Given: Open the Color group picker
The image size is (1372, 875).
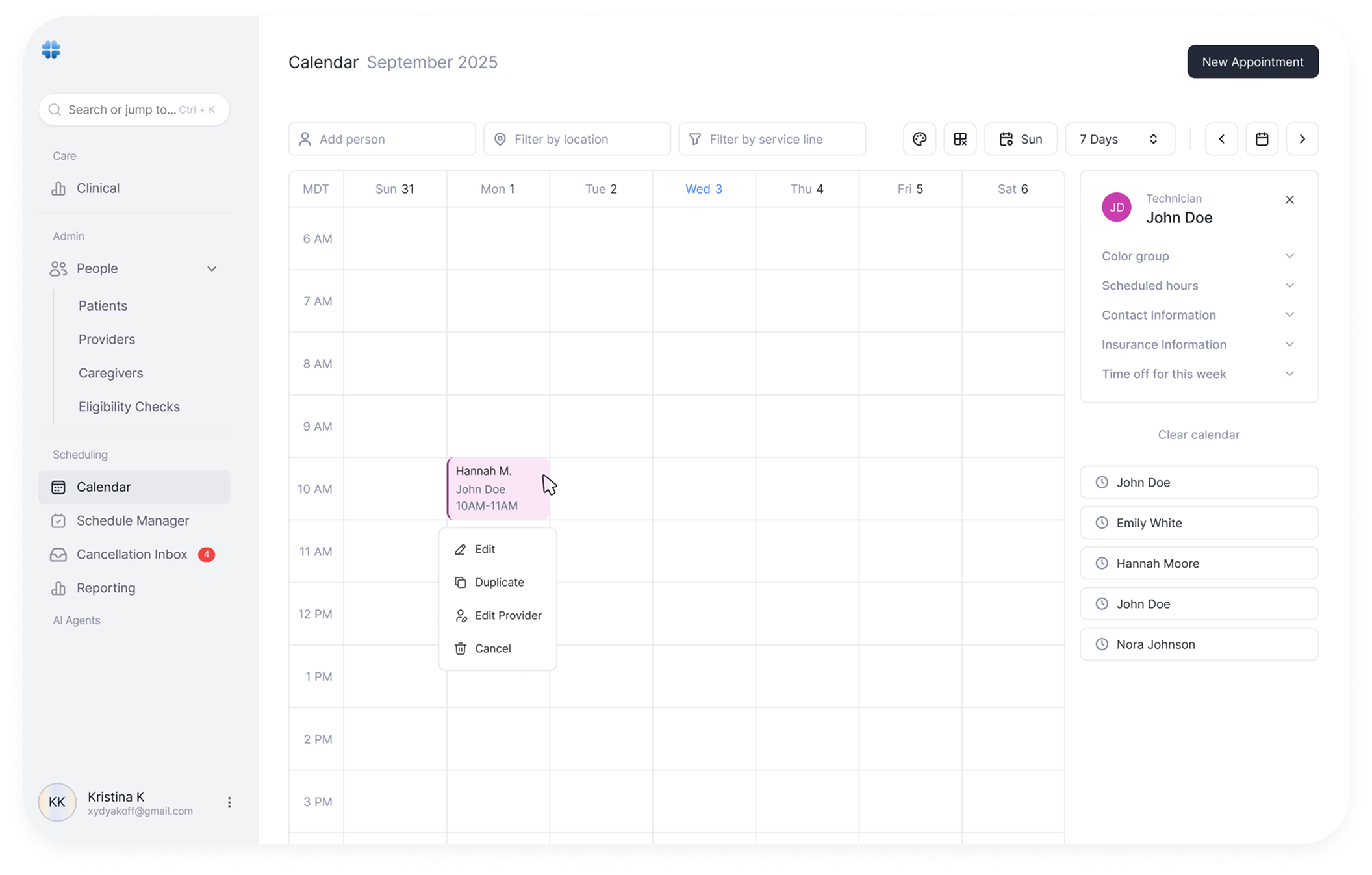Looking at the screenshot, I should pyautogui.click(x=1199, y=255).
